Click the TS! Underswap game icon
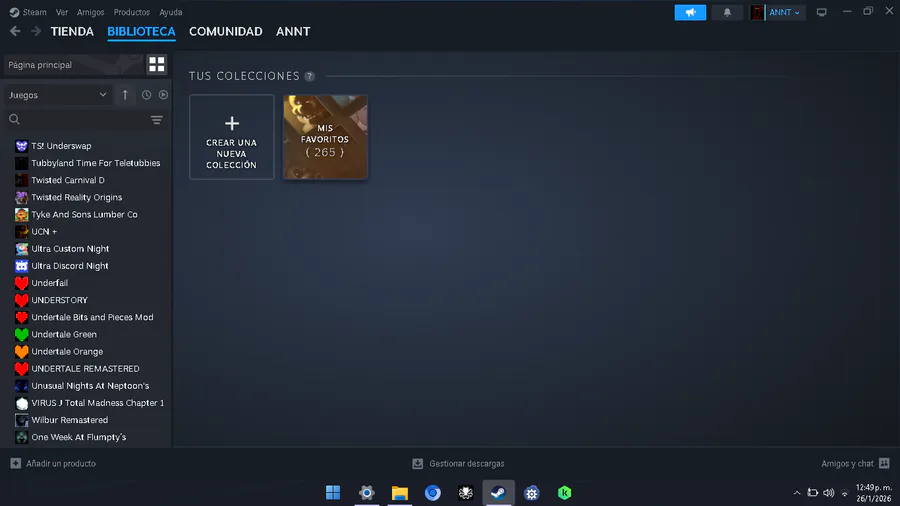 [21, 146]
